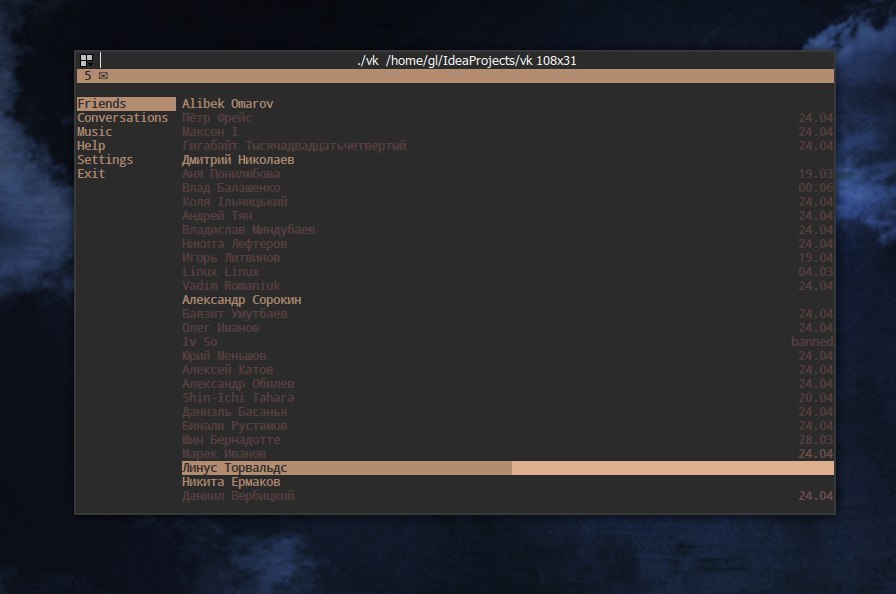Select friend Shin-Ichi Tahara

pyautogui.click(x=238, y=398)
